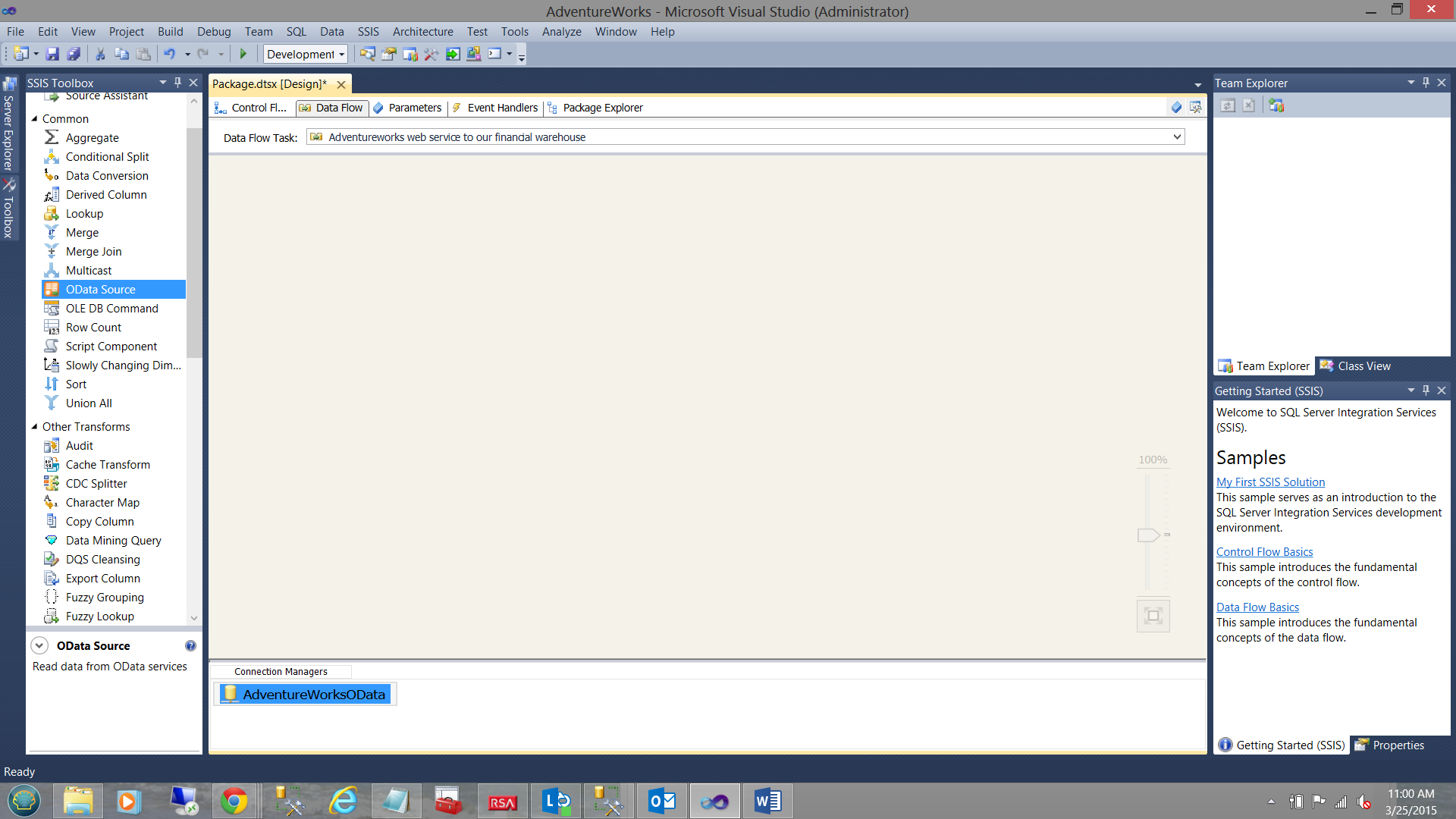Click the canvas zoom slider handle
This screenshot has height=819, width=1456.
point(1148,535)
